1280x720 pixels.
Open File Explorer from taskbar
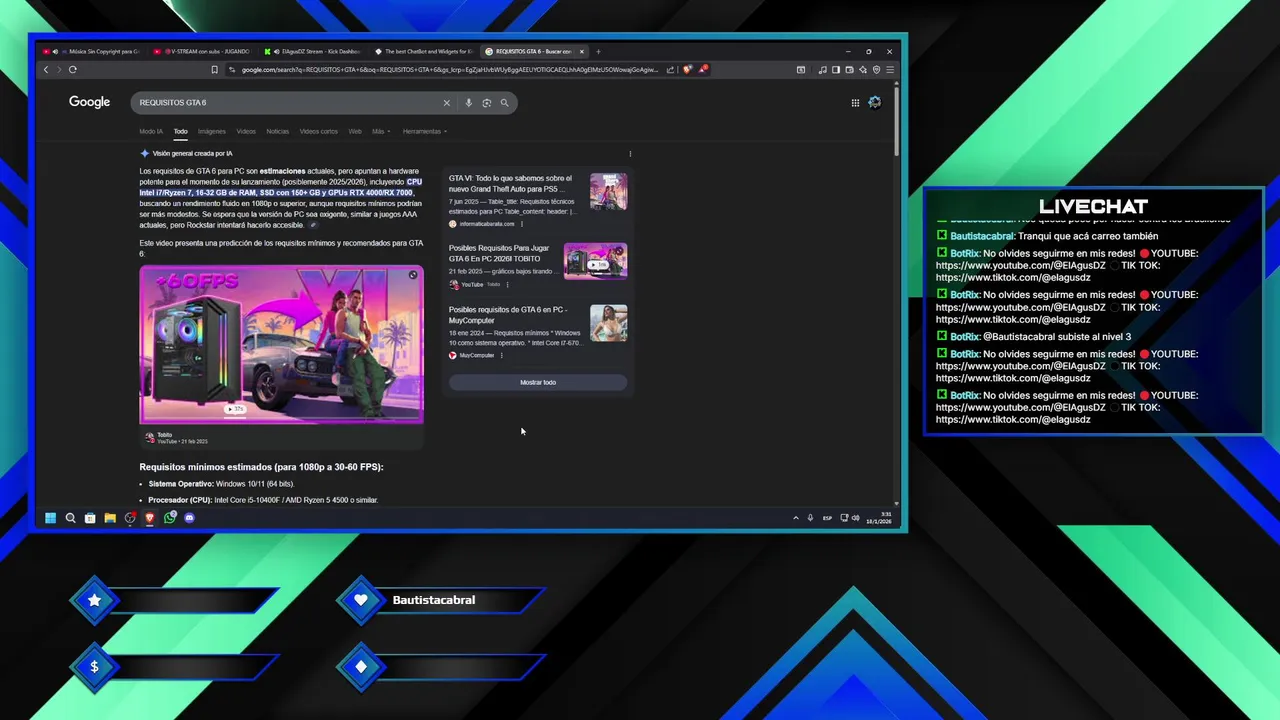click(110, 518)
